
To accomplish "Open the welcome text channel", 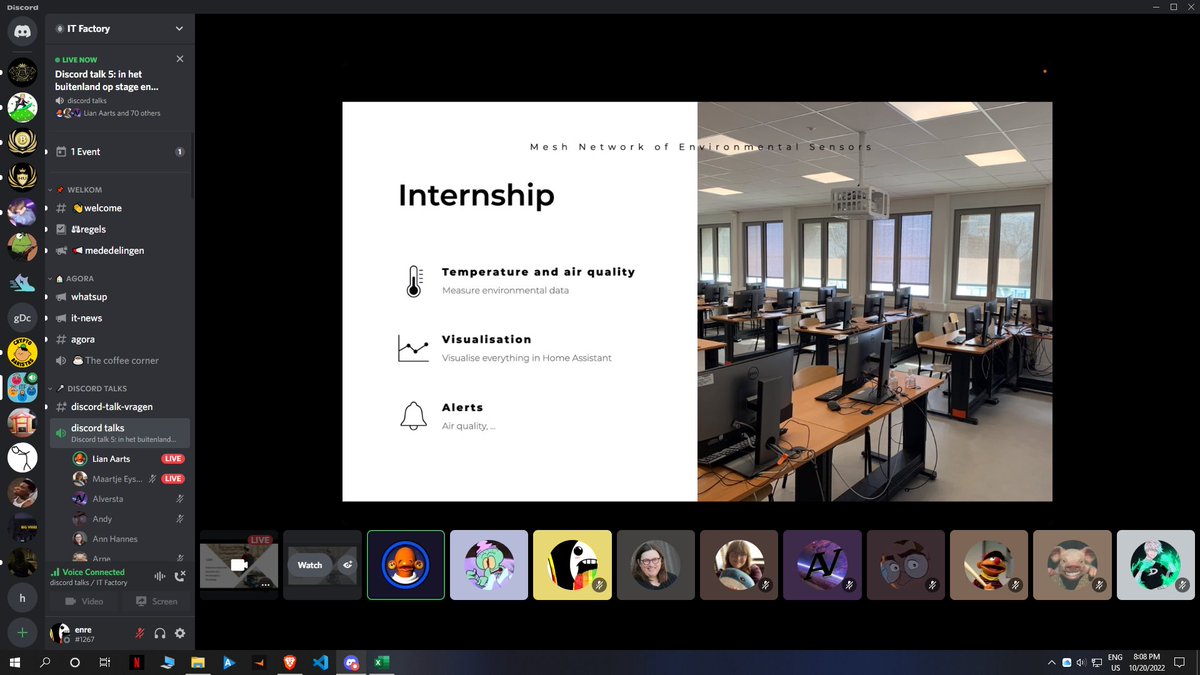I will [120, 208].
